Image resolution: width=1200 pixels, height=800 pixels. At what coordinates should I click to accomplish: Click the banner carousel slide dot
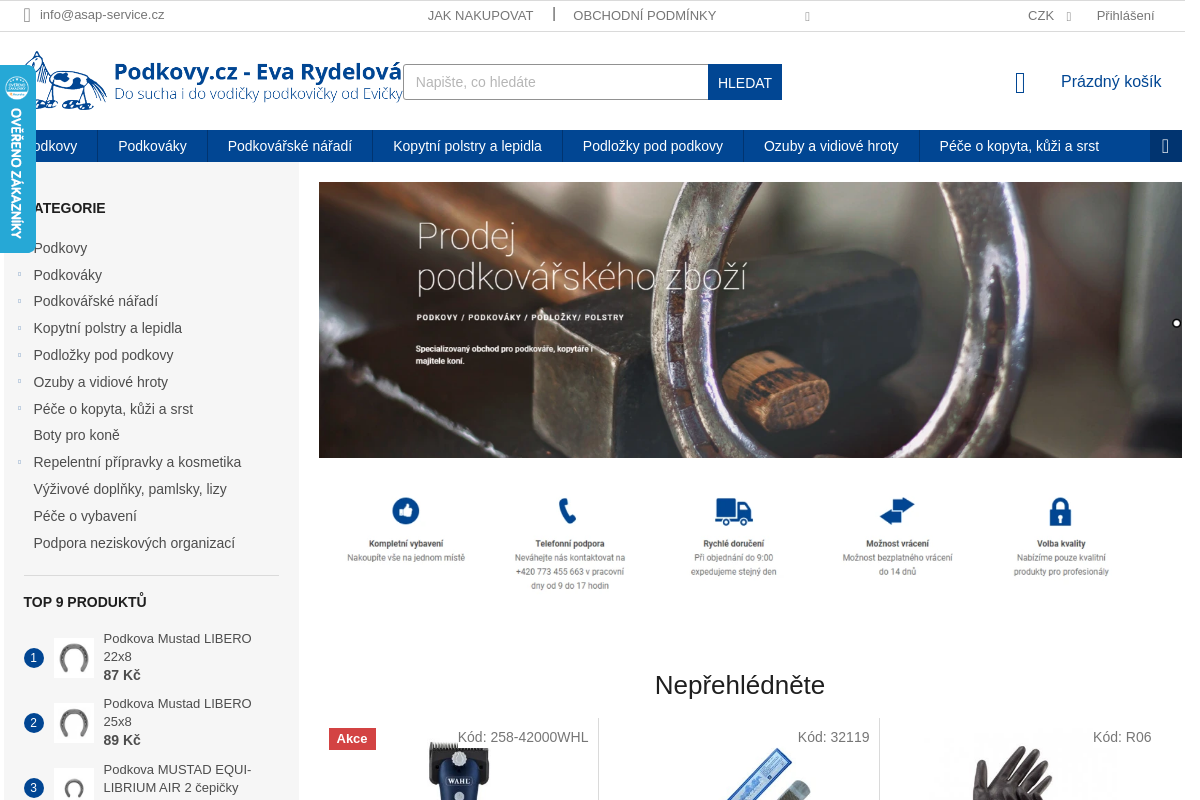point(1176,323)
